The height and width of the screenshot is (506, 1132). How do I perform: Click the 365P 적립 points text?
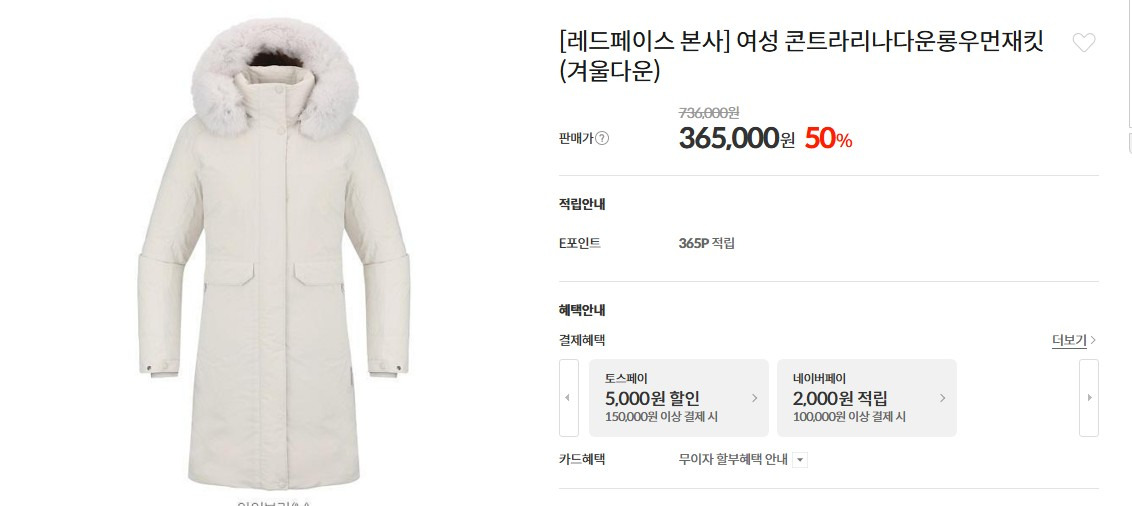pyautogui.click(x=706, y=243)
